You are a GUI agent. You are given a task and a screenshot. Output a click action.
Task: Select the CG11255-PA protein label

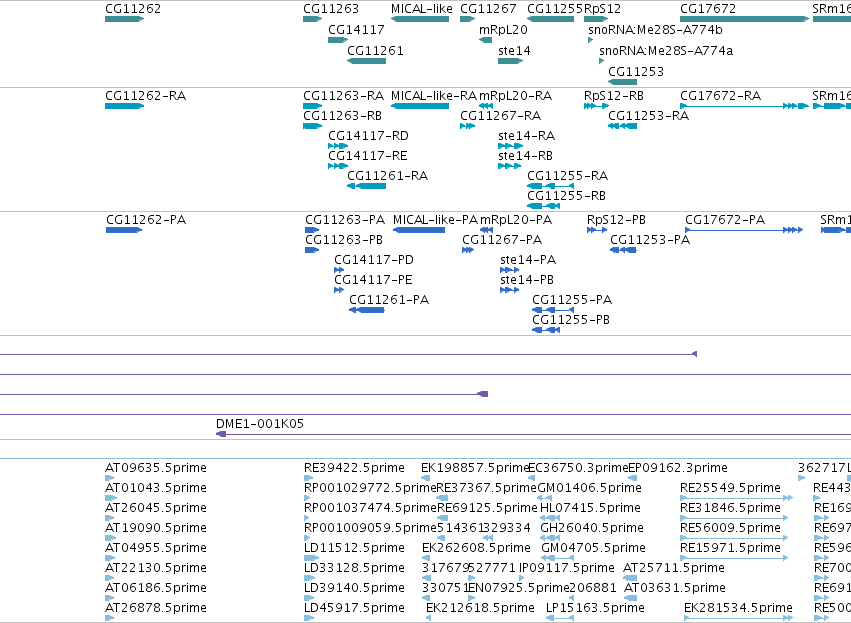click(572, 300)
